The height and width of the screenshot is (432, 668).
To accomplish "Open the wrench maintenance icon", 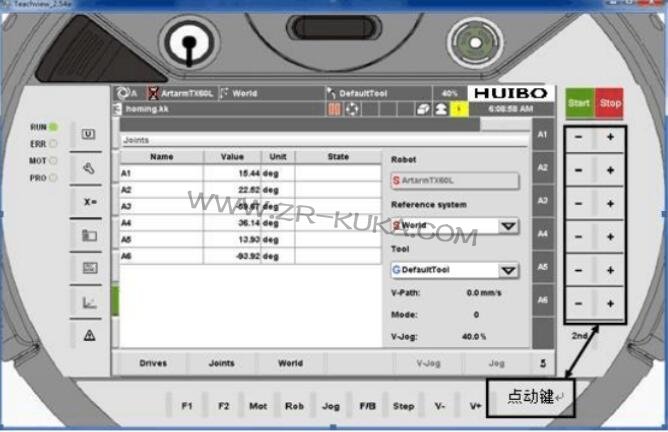I will pyautogui.click(x=88, y=167).
